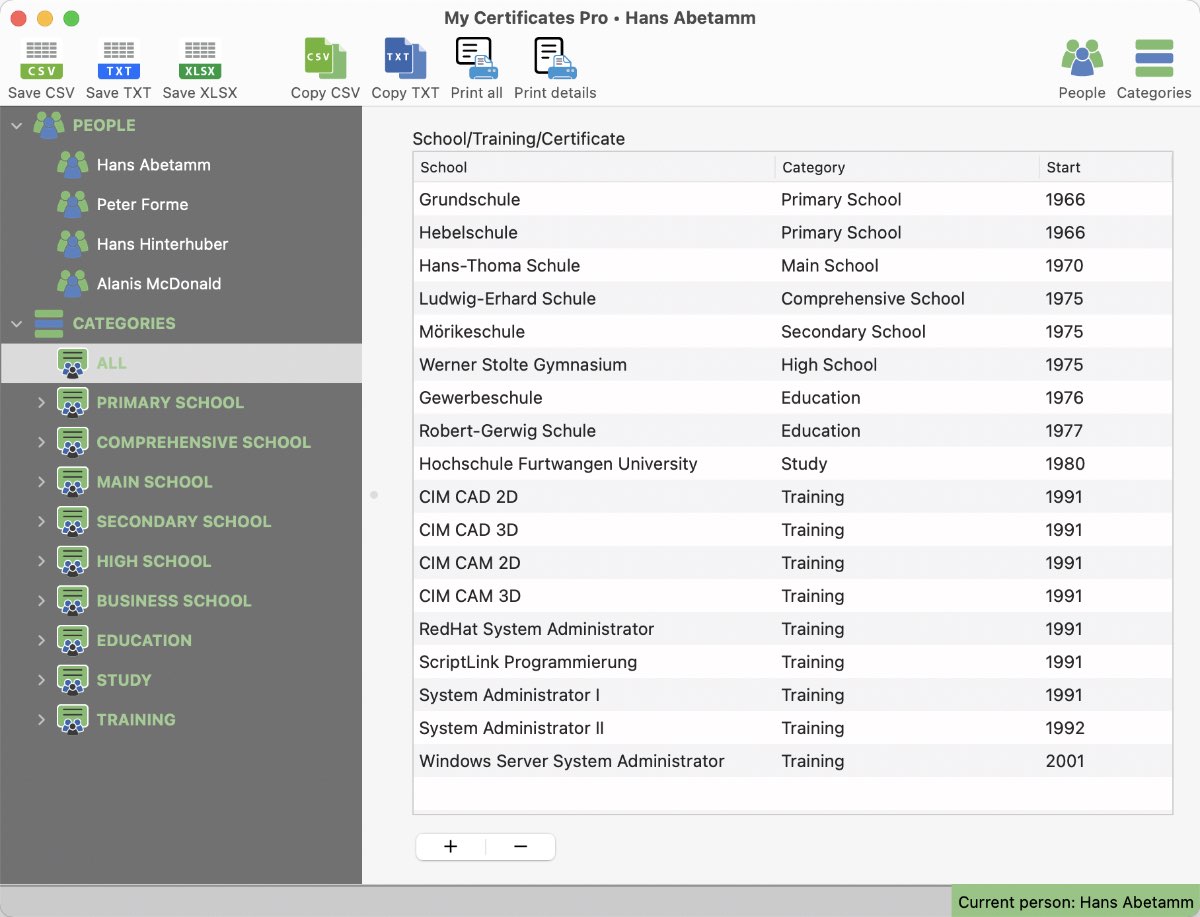
Task: Sort by the School column header
Action: click(594, 167)
